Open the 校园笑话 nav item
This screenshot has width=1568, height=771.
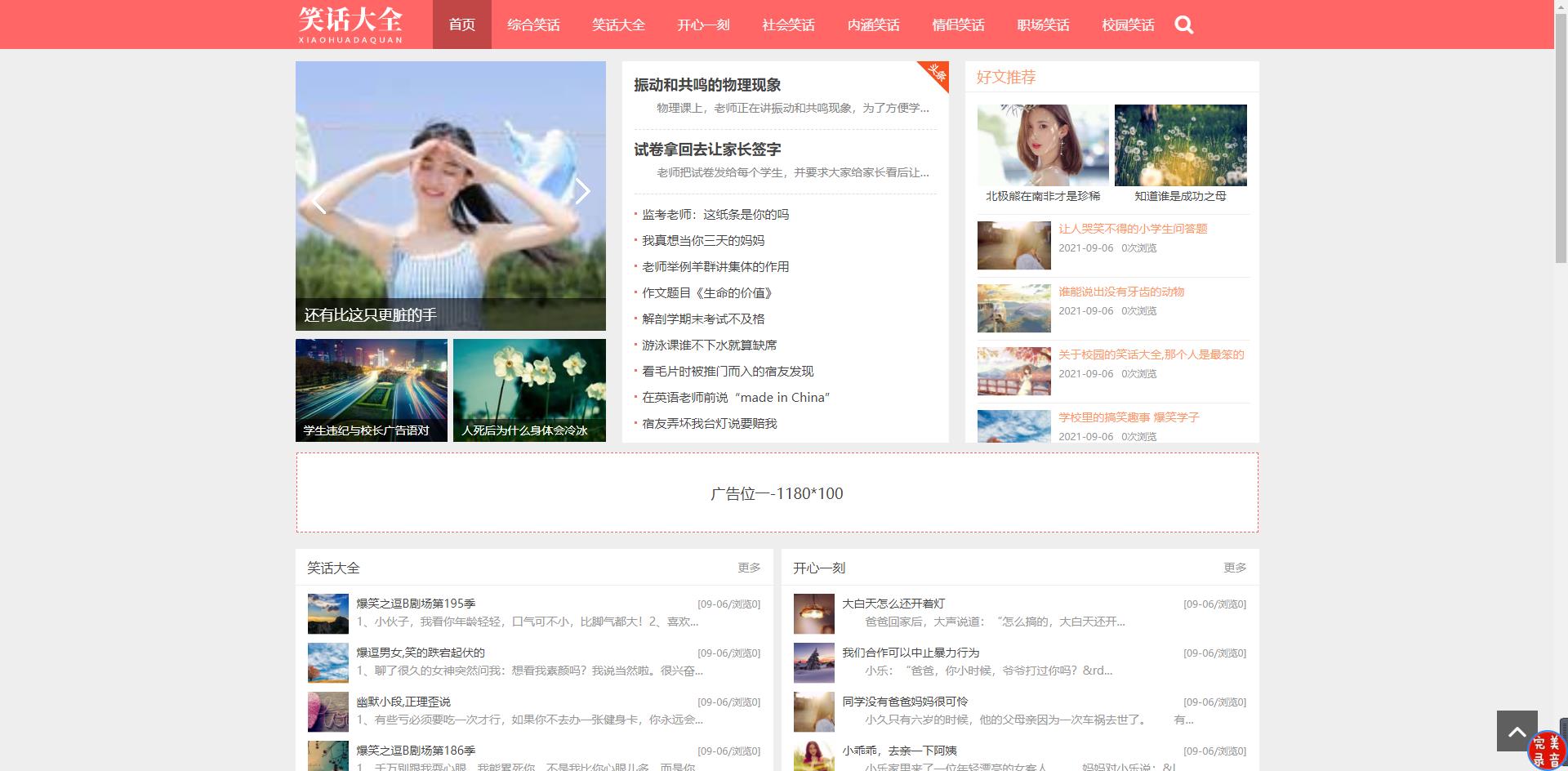(x=1128, y=25)
